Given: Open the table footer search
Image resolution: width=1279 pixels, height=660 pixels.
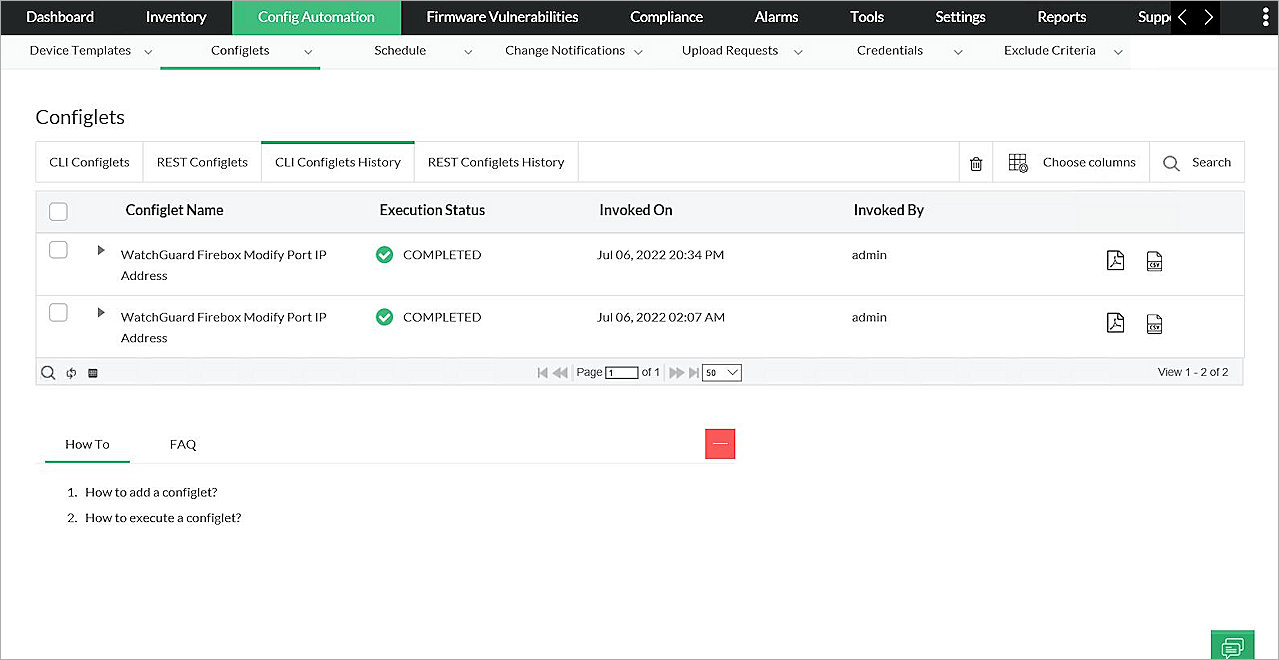Looking at the screenshot, I should 48,372.
